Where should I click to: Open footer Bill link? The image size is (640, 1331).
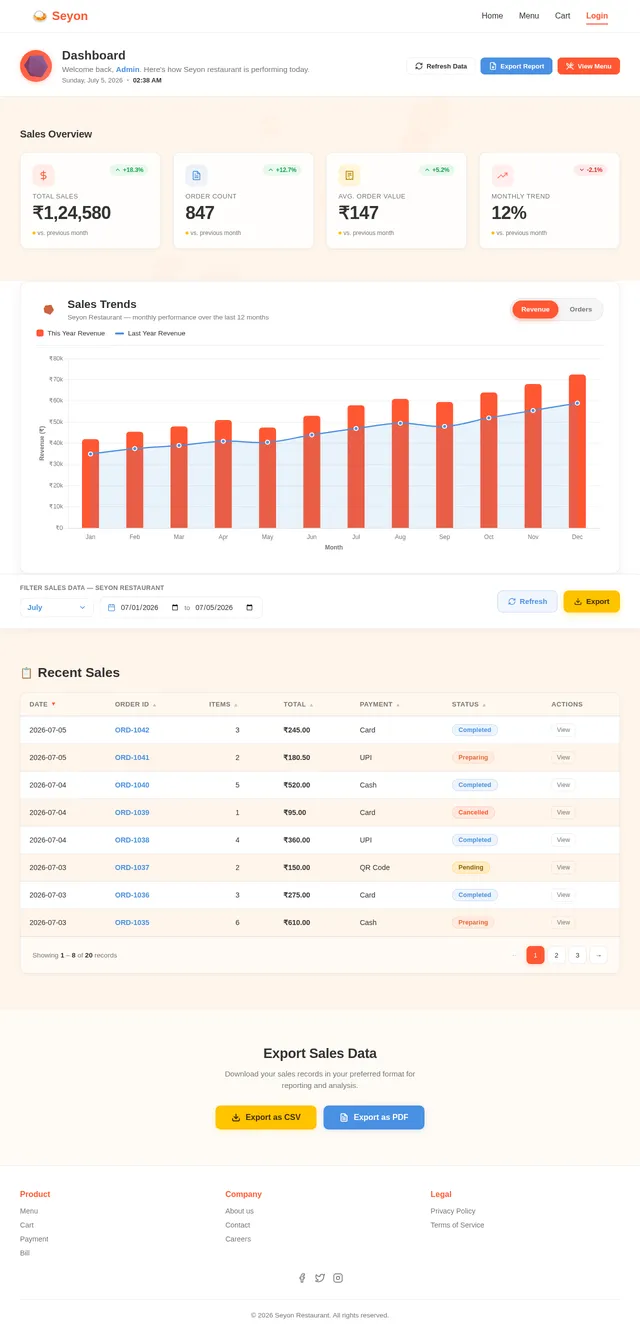coord(25,1253)
